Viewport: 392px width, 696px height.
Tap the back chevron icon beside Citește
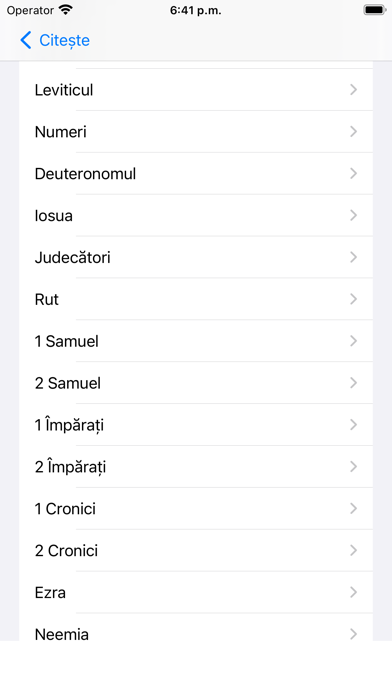26,40
